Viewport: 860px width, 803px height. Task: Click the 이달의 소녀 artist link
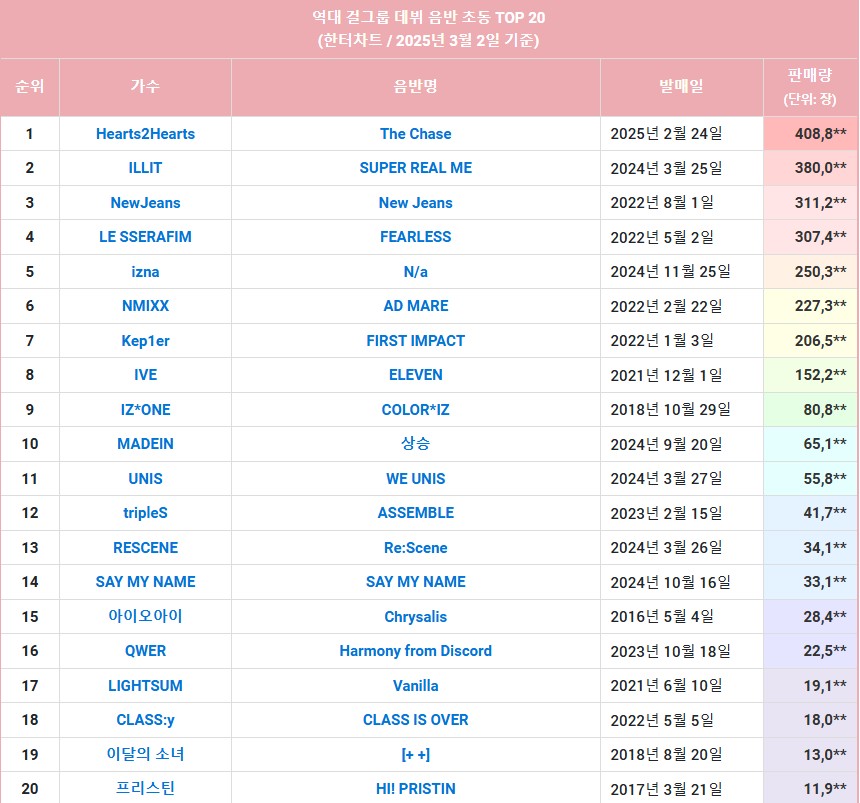[145, 754]
